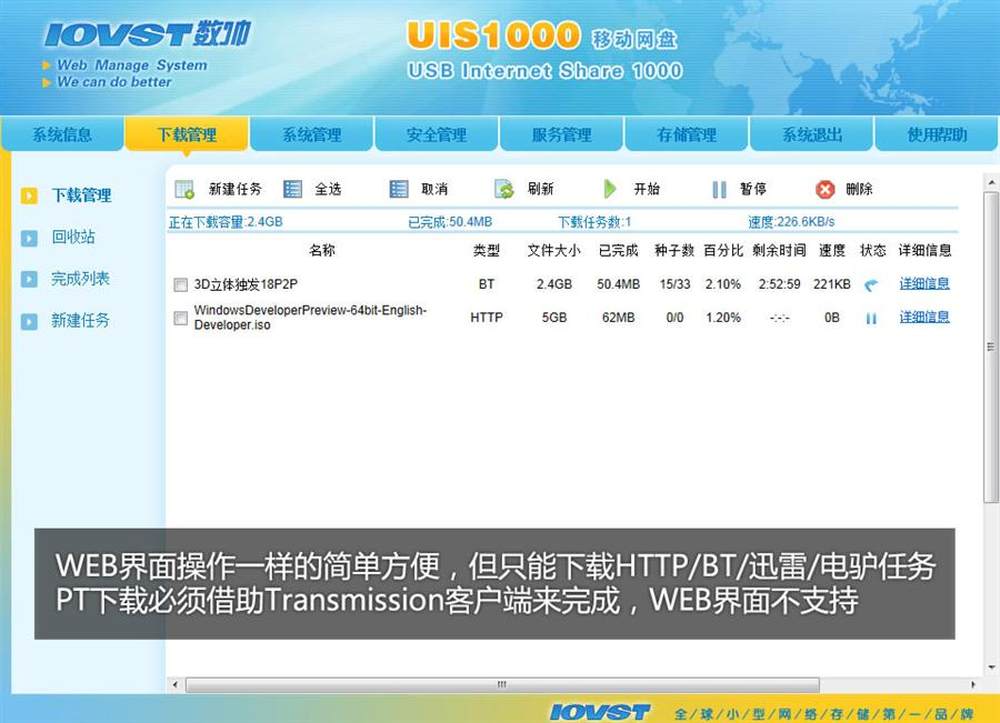
Task: Click the downloading status icon for 3D立体独发18P2P
Action: click(871, 284)
